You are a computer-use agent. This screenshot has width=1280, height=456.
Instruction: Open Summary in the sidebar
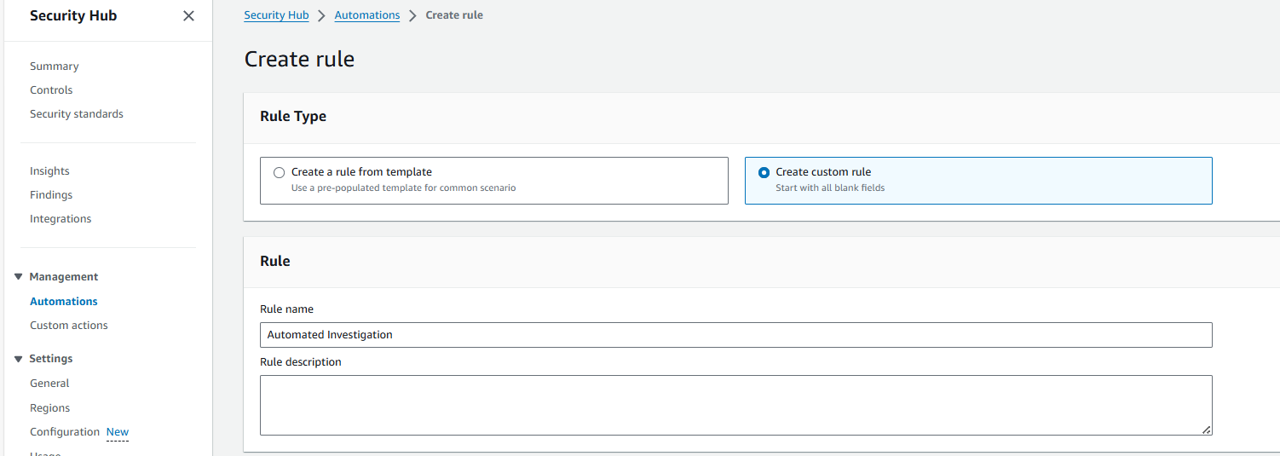point(54,66)
